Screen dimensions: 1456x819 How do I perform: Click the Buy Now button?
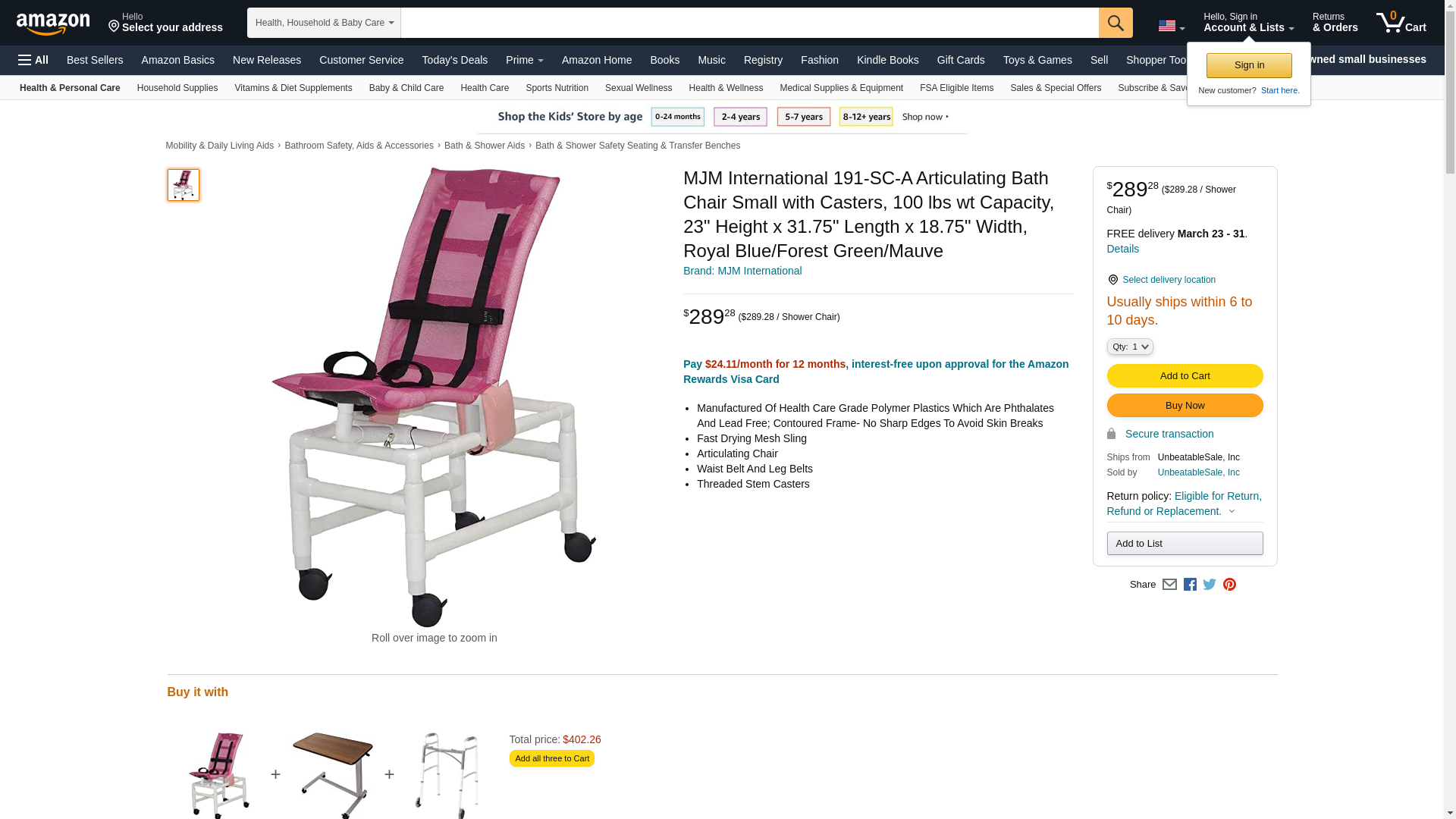pos(1184,406)
